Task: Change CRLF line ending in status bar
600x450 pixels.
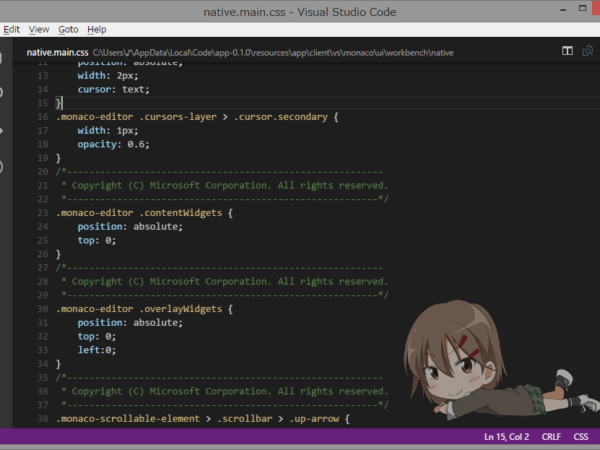Action: 551,437
